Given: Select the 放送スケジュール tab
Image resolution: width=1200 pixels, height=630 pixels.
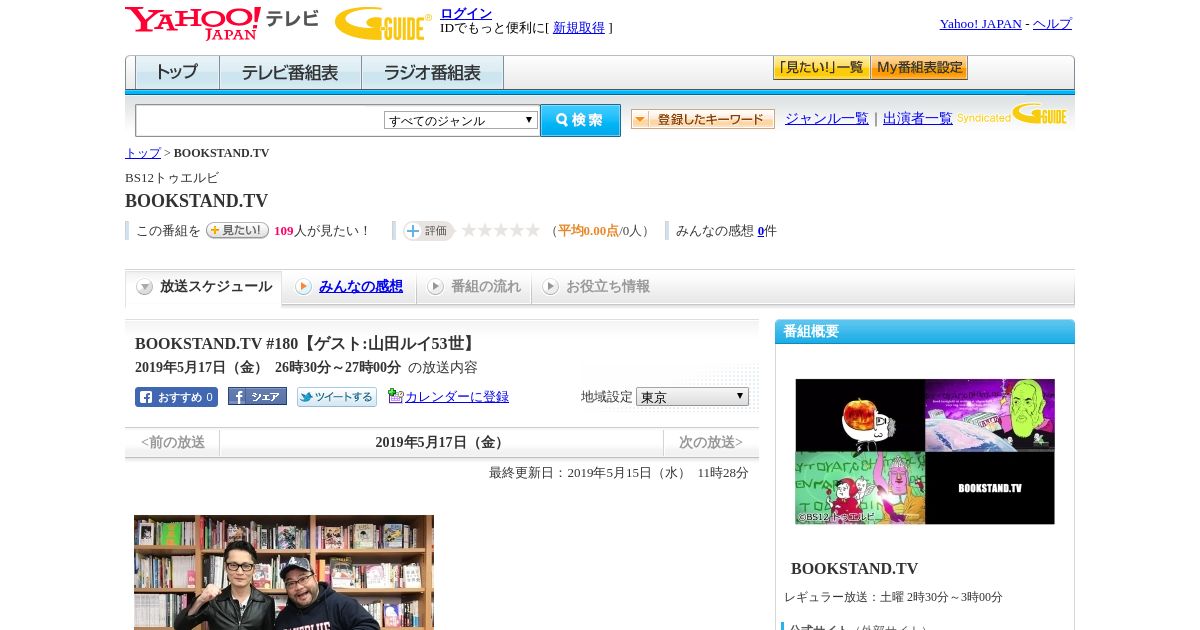Looking at the screenshot, I should (x=204, y=287).
